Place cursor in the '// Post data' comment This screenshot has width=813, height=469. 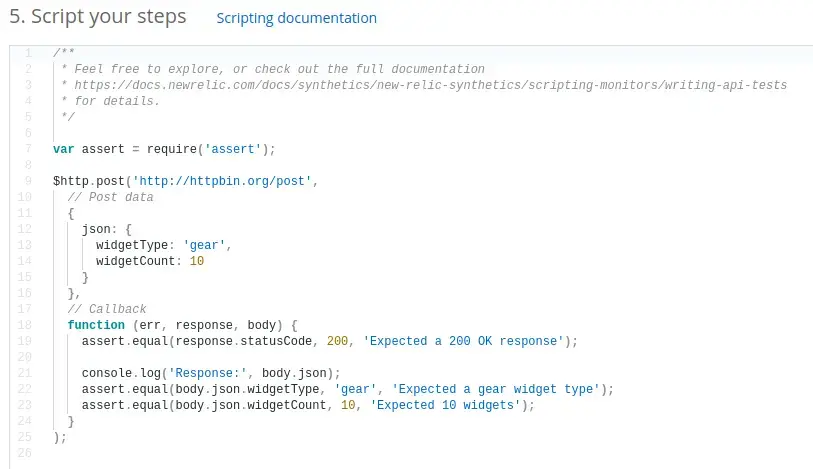(110, 197)
